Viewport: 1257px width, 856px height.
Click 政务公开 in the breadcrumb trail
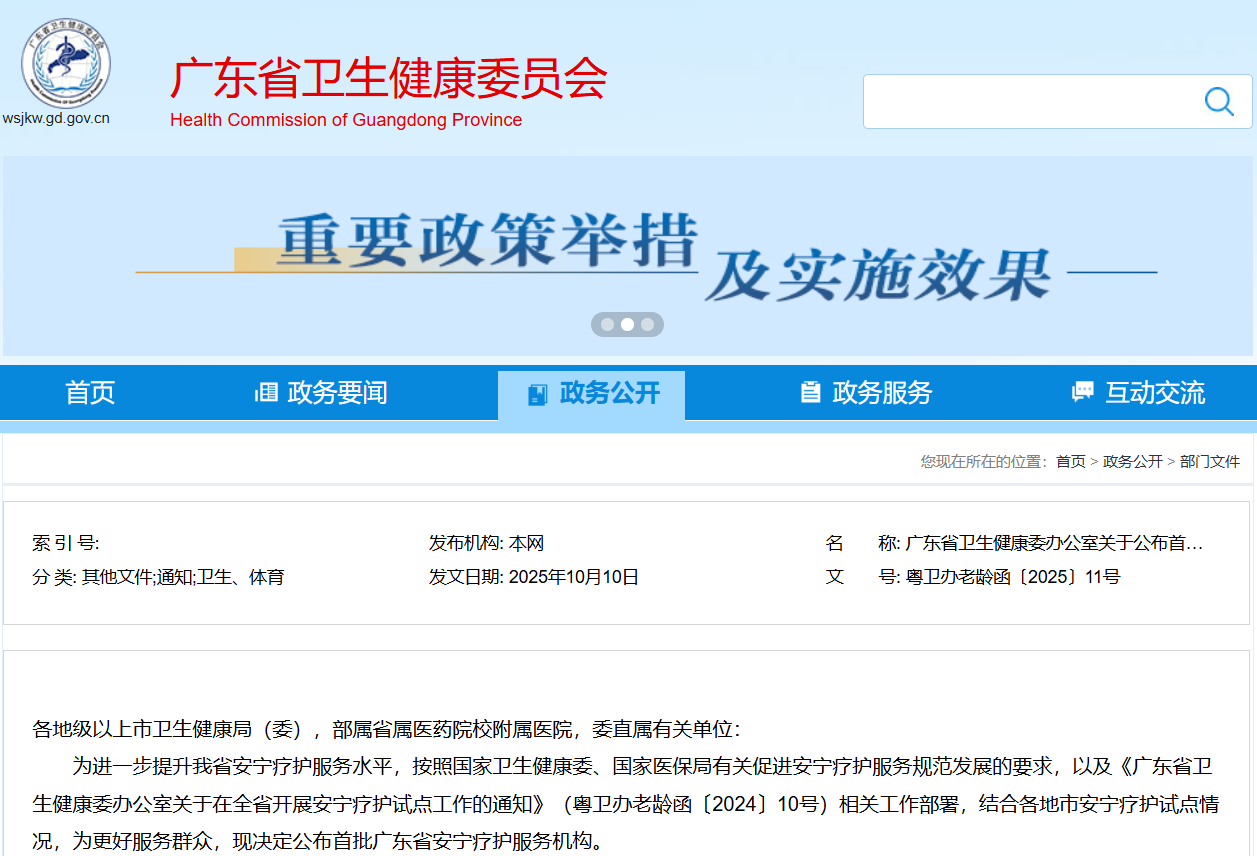(x=1132, y=461)
